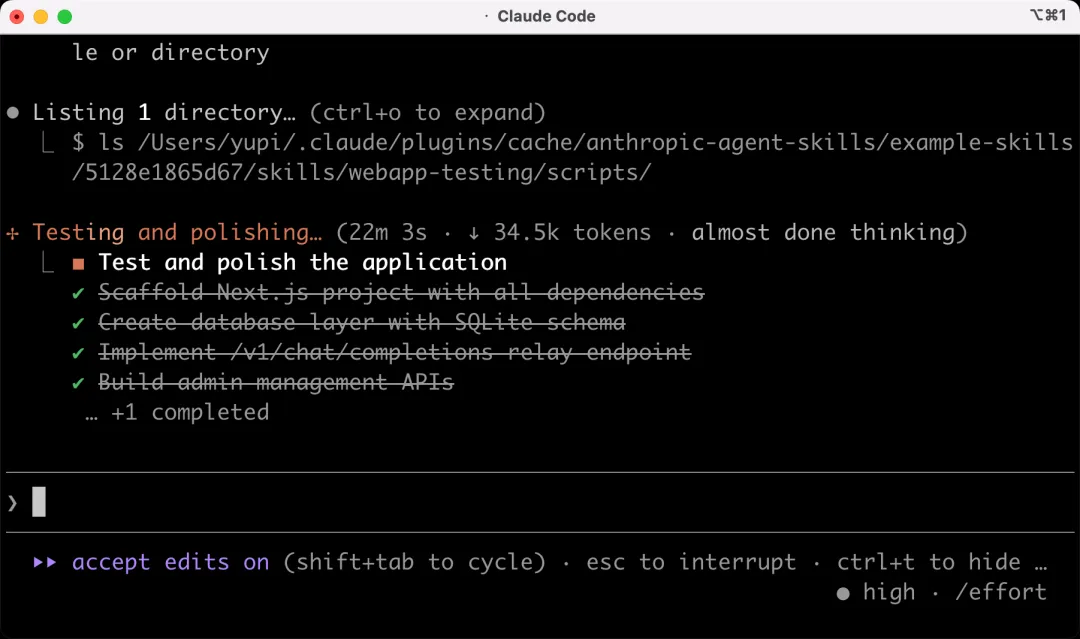This screenshot has width=1080, height=639.
Task: Click the checkmark beside Create database layer
Action: point(78,323)
